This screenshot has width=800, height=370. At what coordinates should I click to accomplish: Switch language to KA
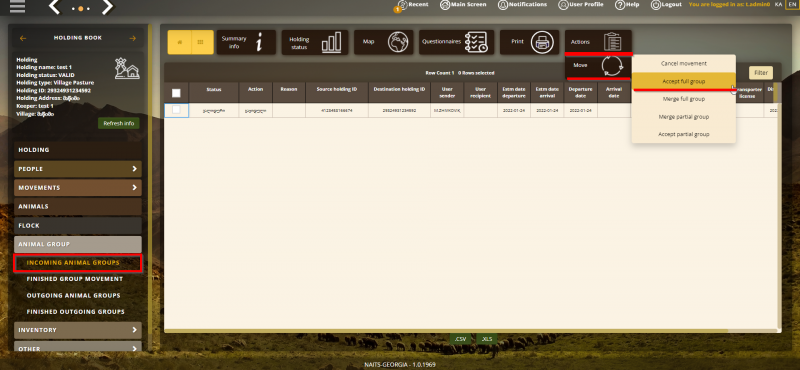point(778,4)
